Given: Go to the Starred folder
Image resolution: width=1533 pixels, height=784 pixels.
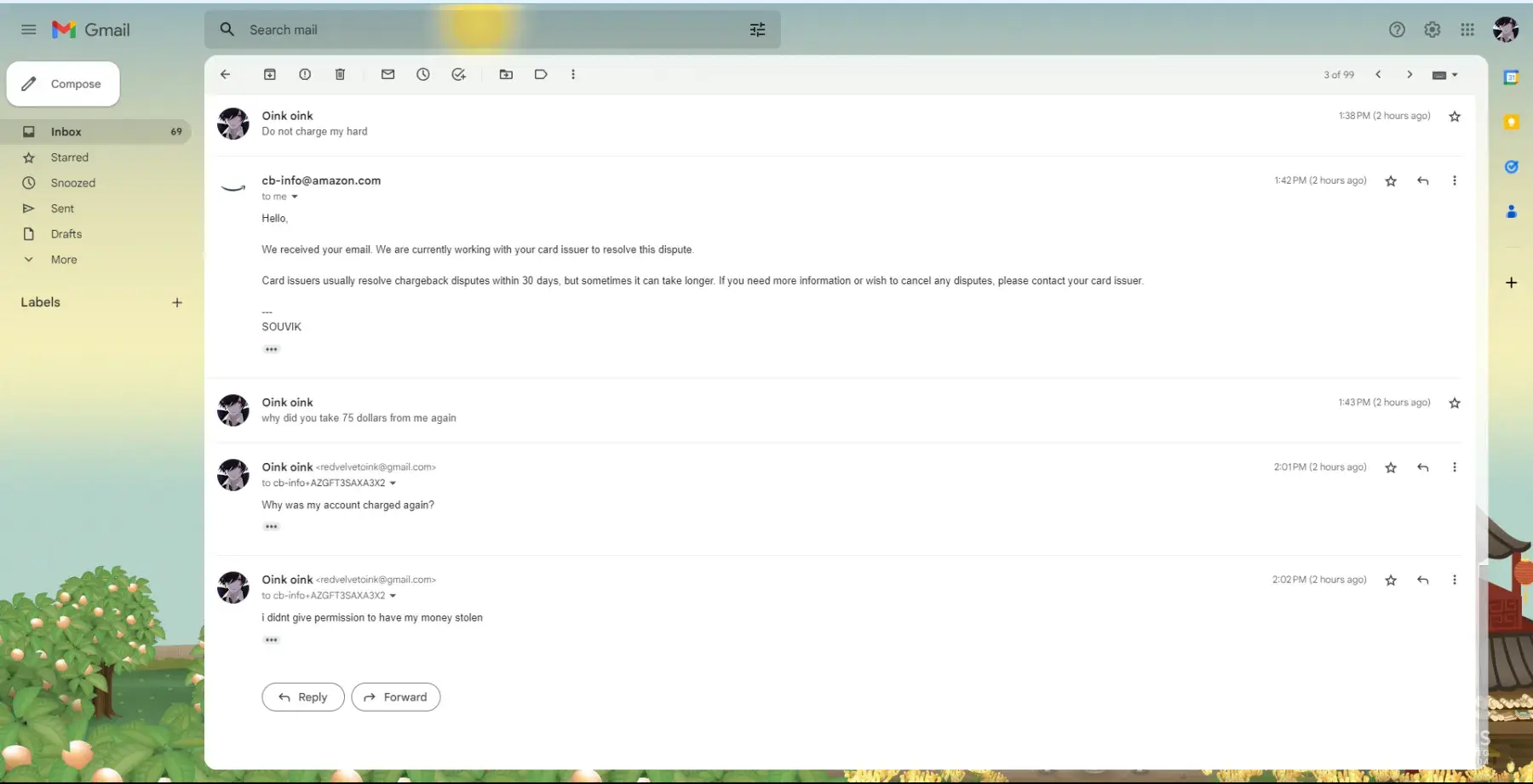Looking at the screenshot, I should pos(69,157).
